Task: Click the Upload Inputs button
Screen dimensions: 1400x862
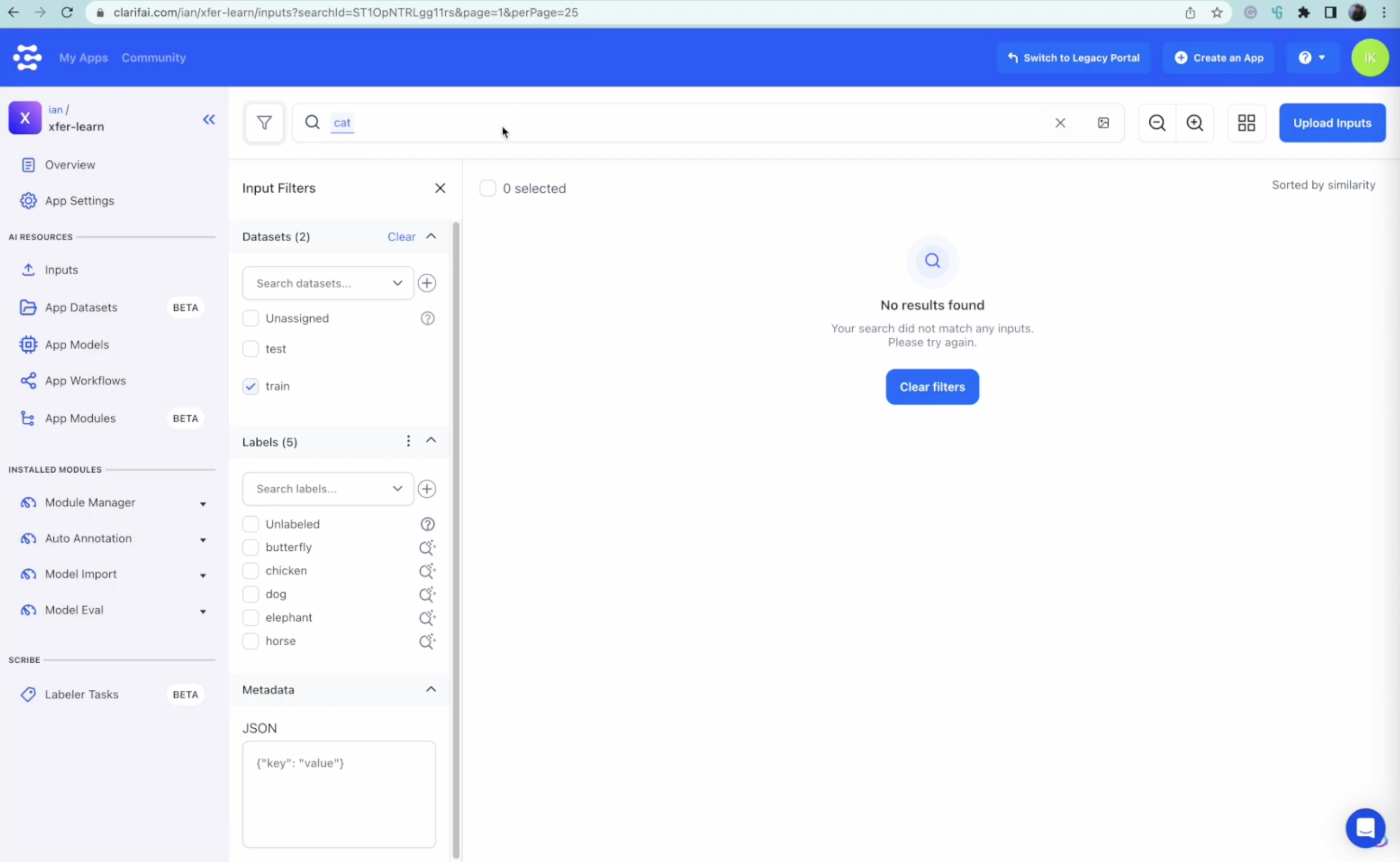Action: [1332, 122]
